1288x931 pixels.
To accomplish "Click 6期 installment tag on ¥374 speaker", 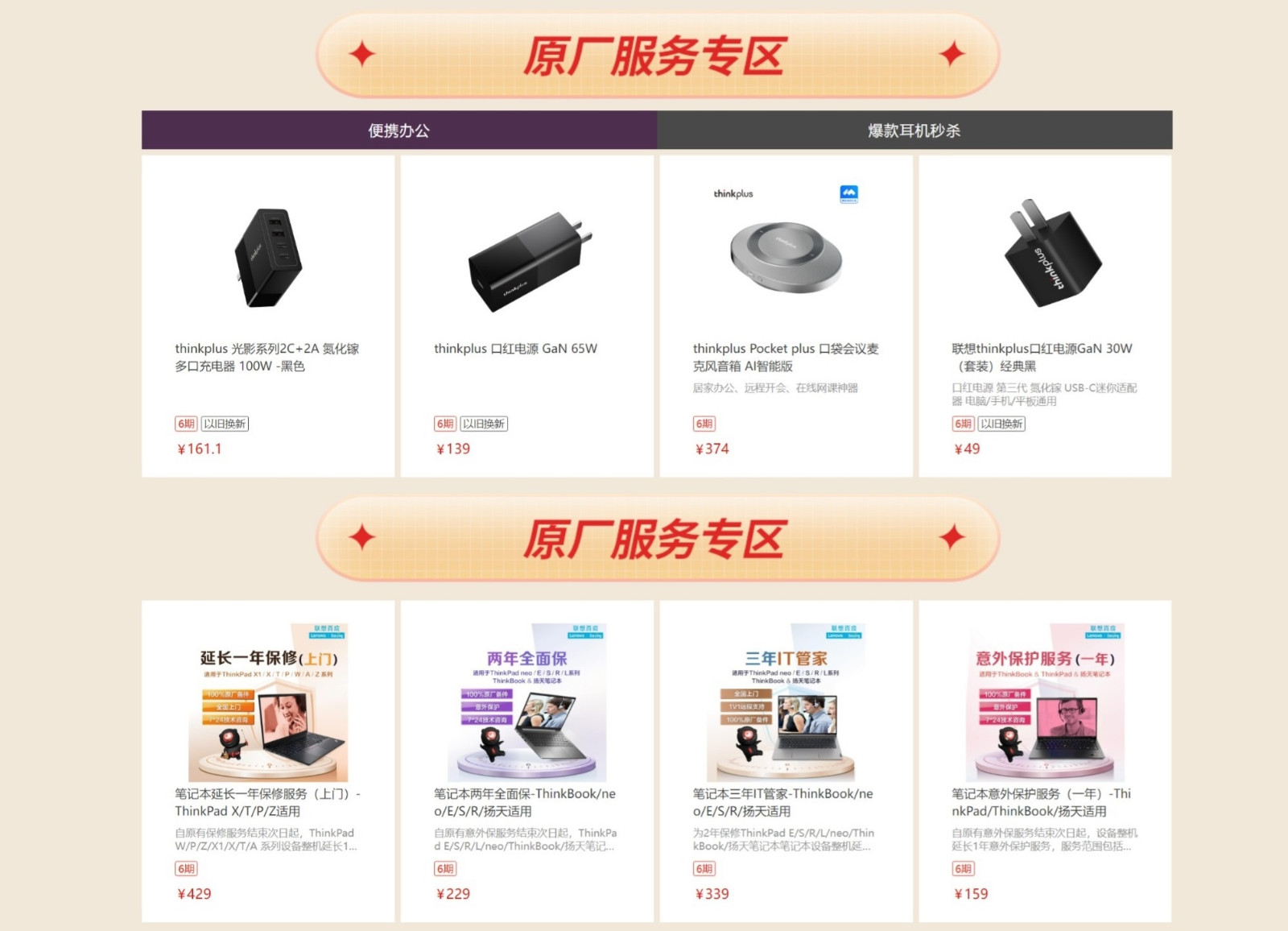I will (x=704, y=424).
